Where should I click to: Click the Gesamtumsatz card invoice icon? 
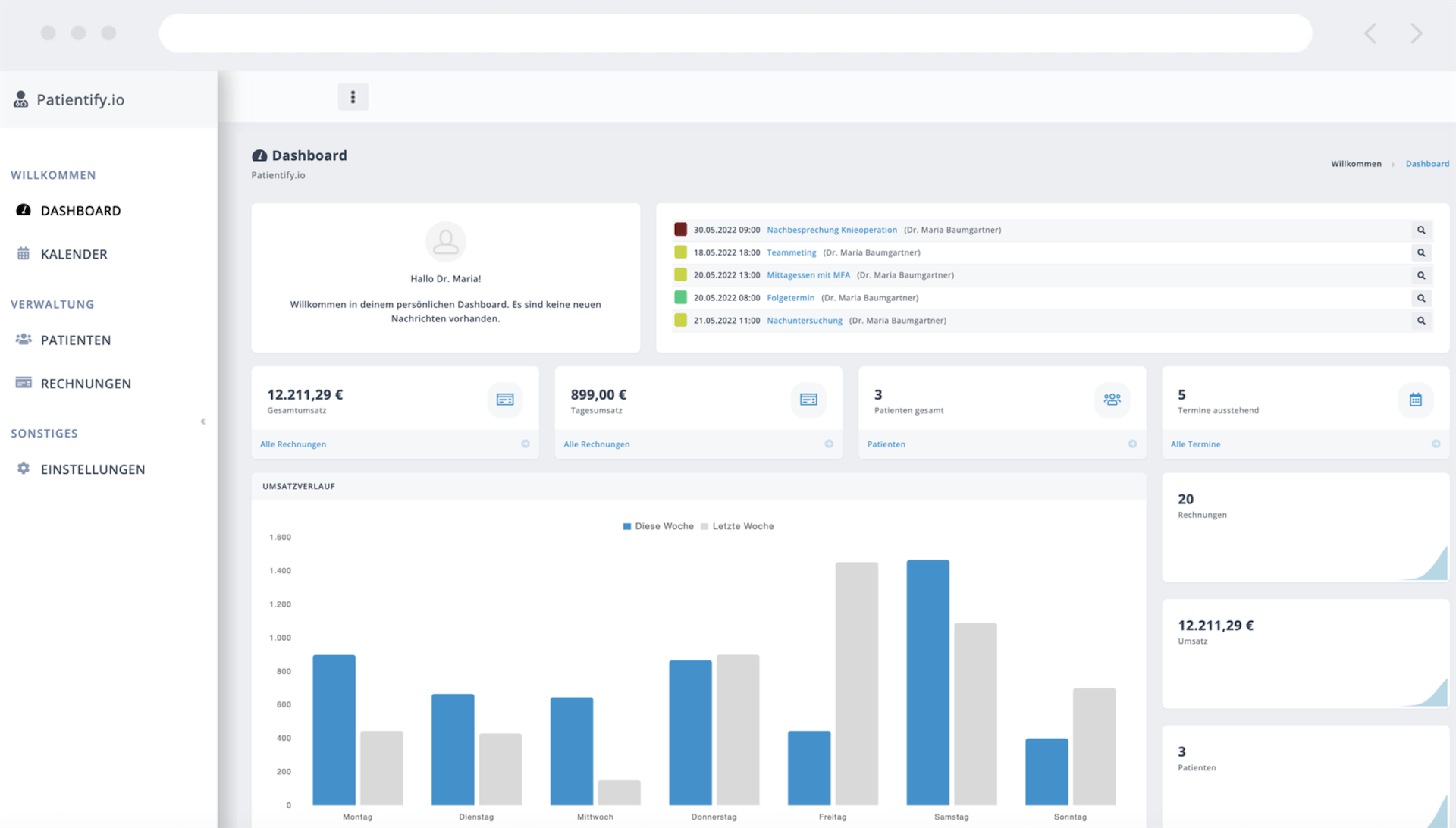point(505,400)
